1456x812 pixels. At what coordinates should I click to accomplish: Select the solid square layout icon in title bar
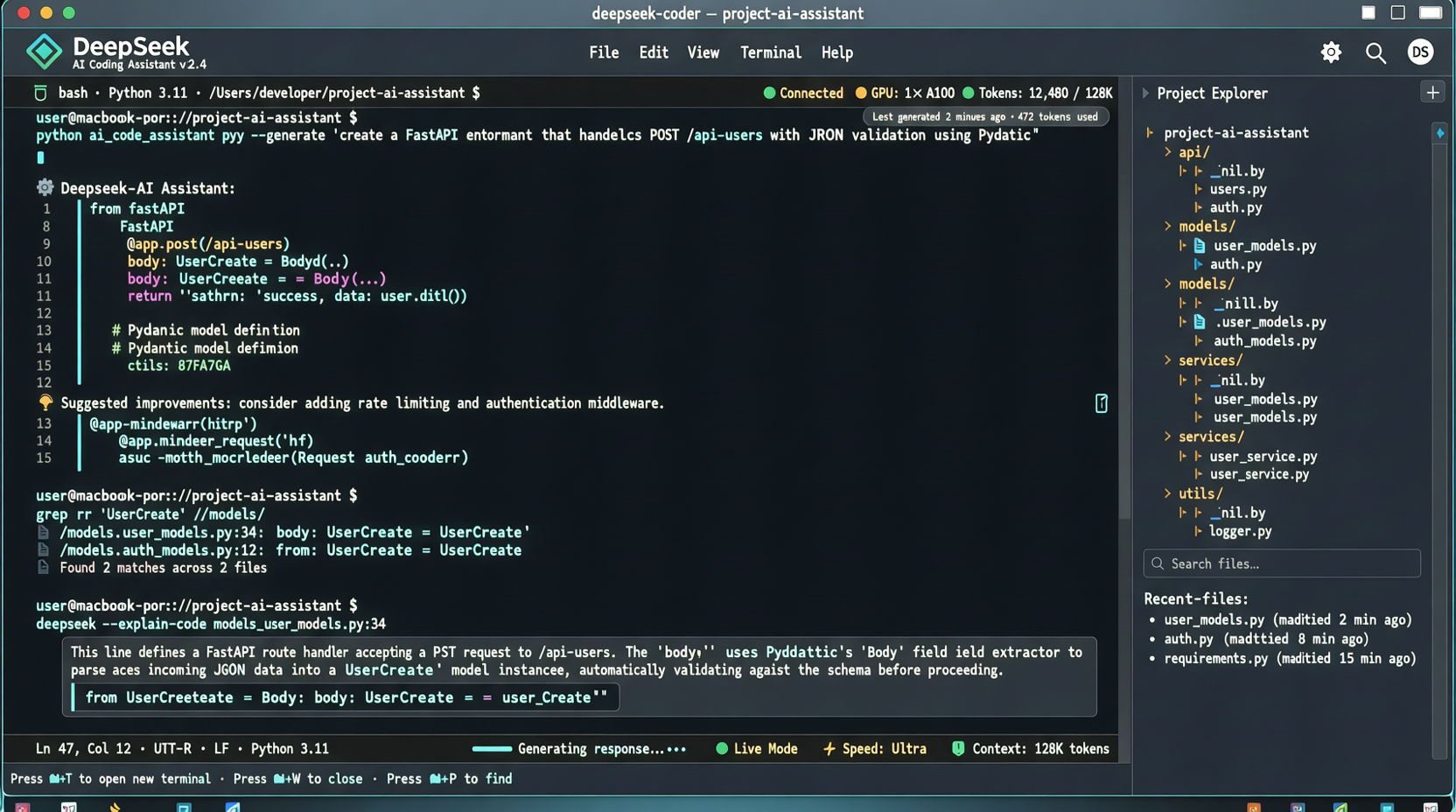pyautogui.click(x=1368, y=12)
